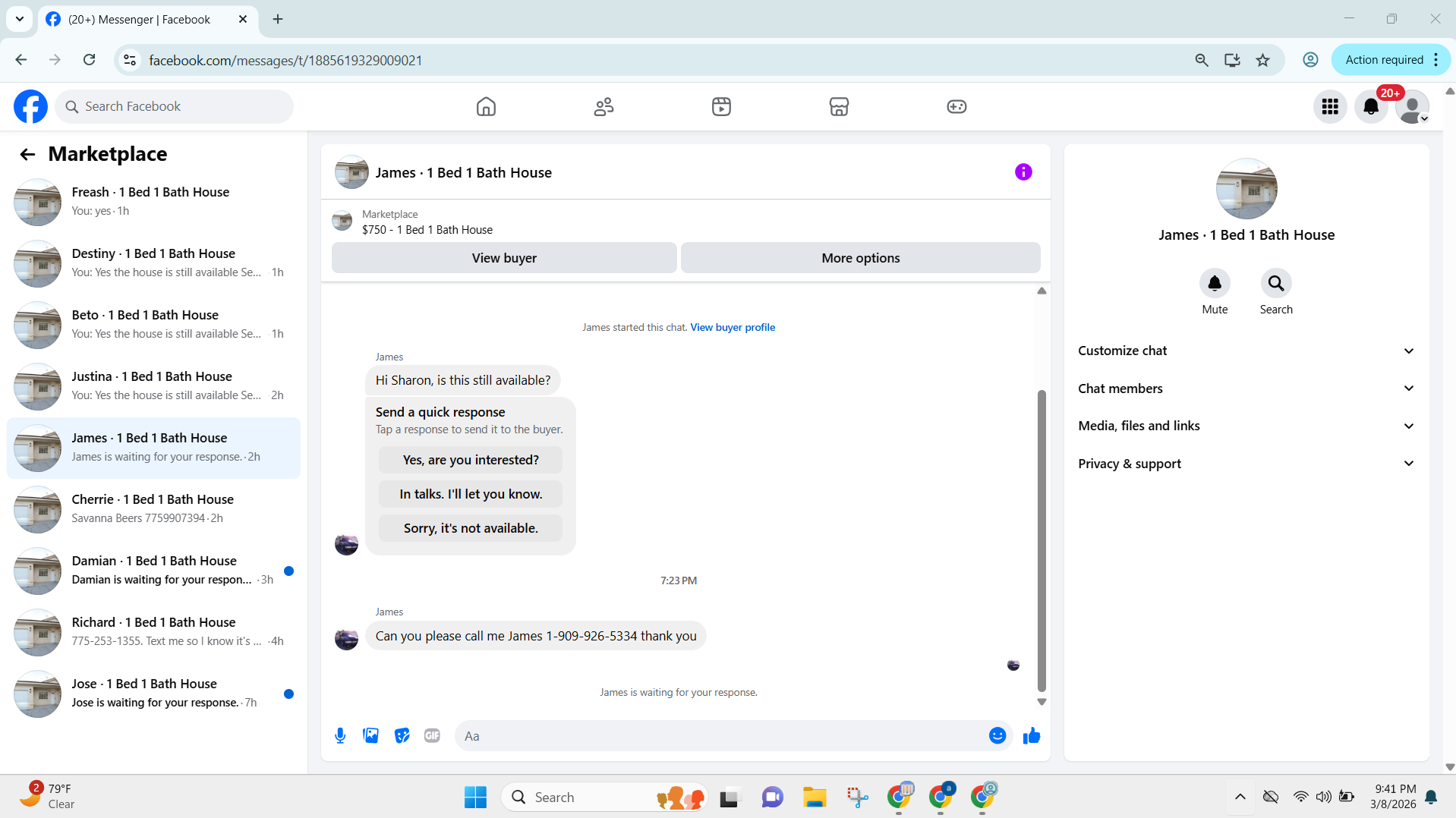The height and width of the screenshot is (818, 1456).
Task: Click the Messenger browser tab
Action: (148, 20)
